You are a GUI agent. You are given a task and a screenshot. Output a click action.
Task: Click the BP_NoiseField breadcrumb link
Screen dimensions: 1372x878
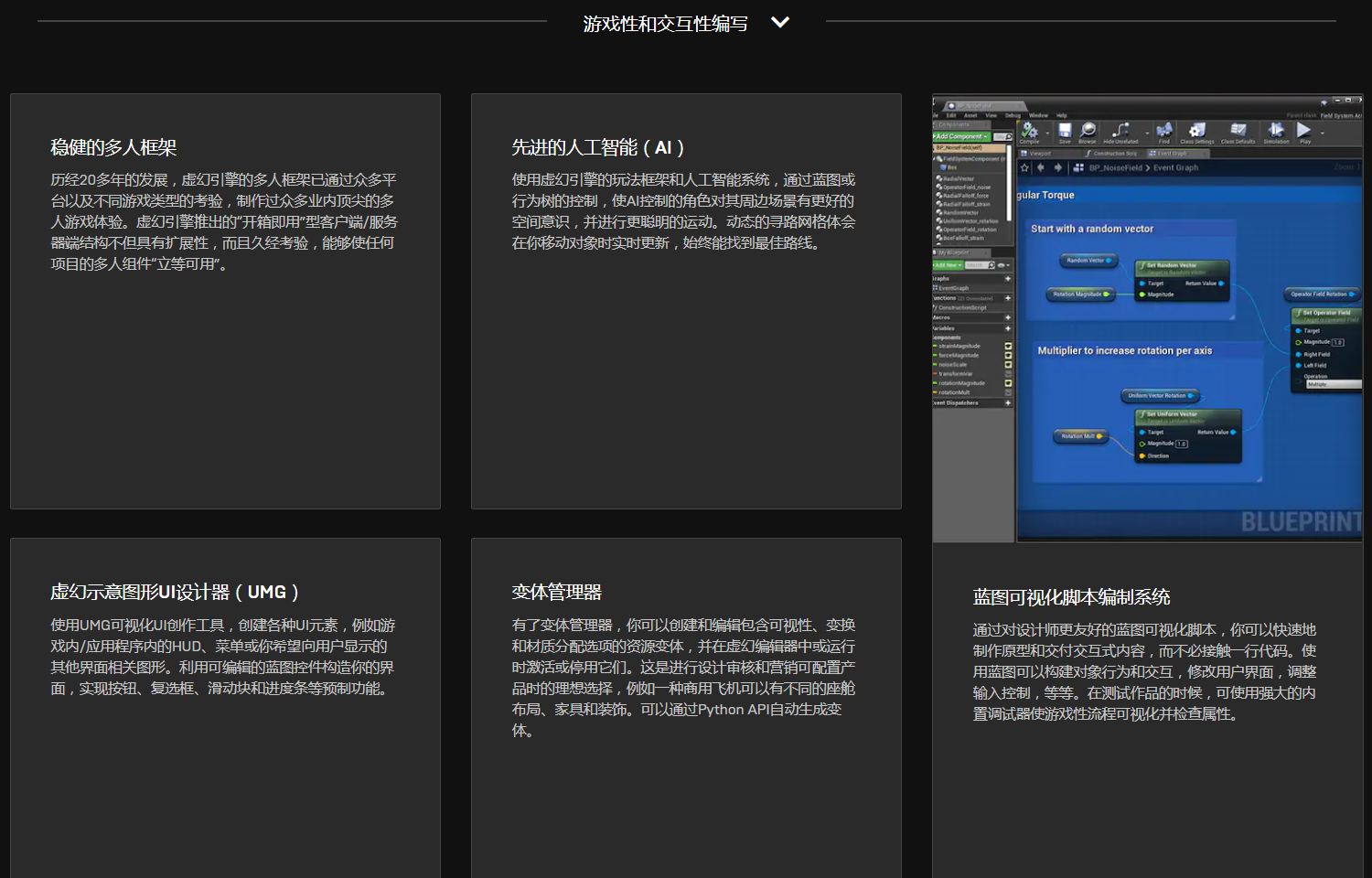1115,167
